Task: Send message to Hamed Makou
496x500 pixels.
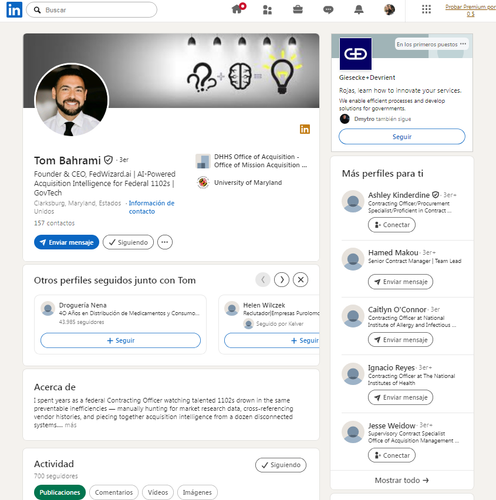Action: [400, 282]
